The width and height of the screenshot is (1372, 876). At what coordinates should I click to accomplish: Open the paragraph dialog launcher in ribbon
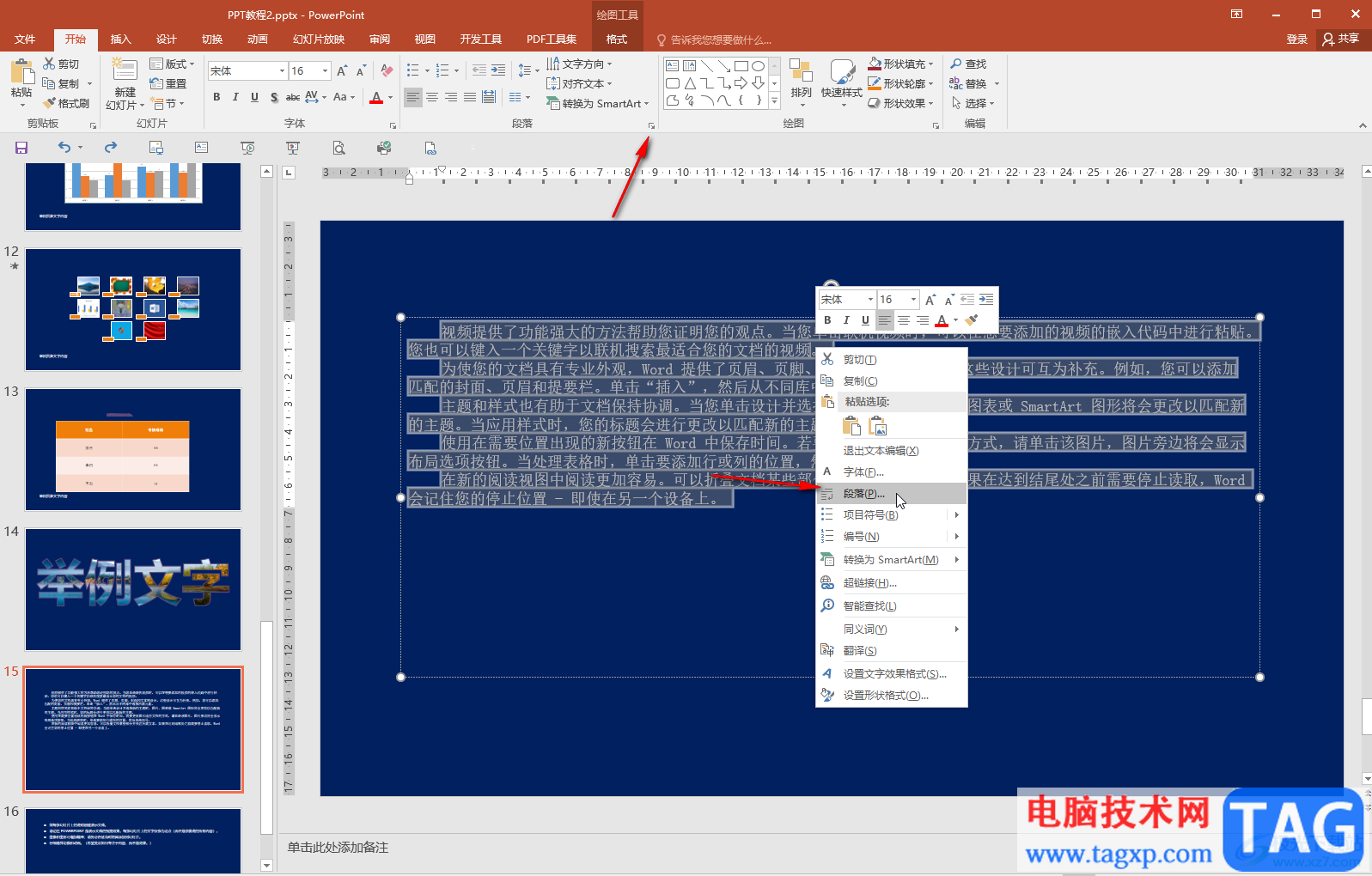click(651, 126)
